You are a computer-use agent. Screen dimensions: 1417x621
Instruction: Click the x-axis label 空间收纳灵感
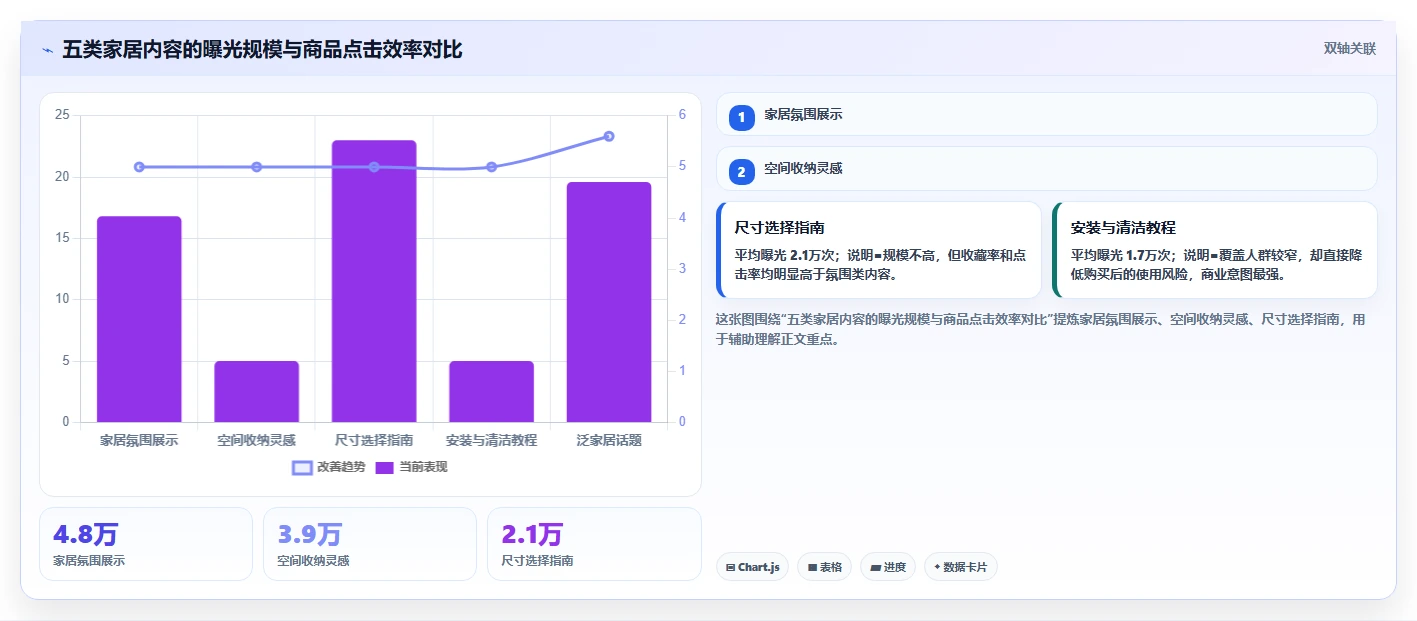tap(257, 440)
